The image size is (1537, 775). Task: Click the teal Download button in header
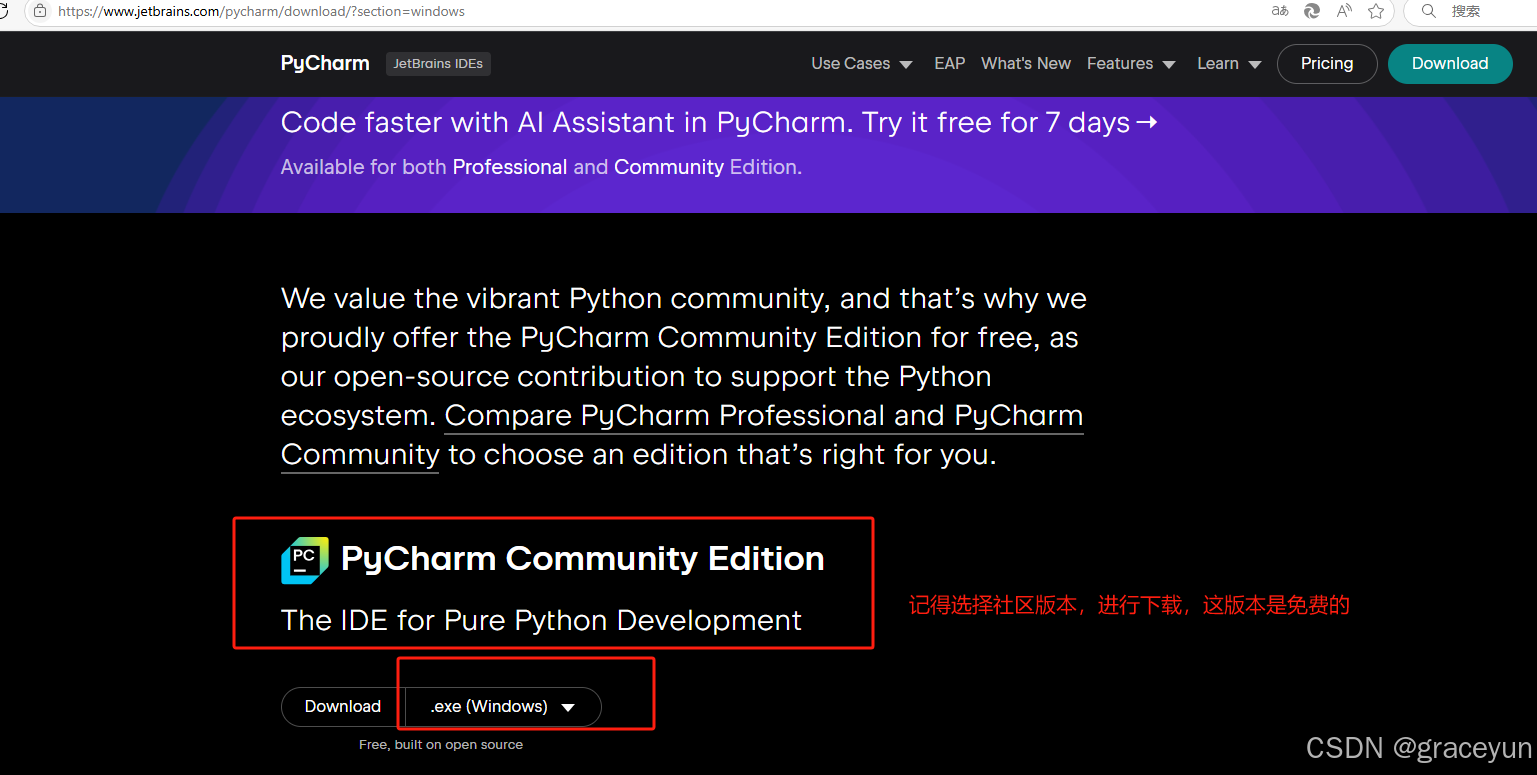coord(1450,63)
